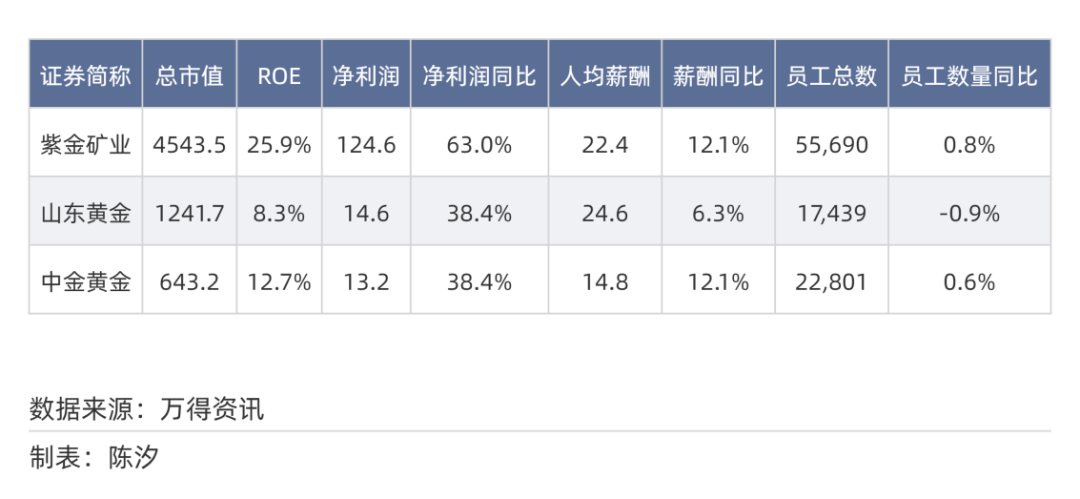Select the 中金黄金 row name cell

85,282
